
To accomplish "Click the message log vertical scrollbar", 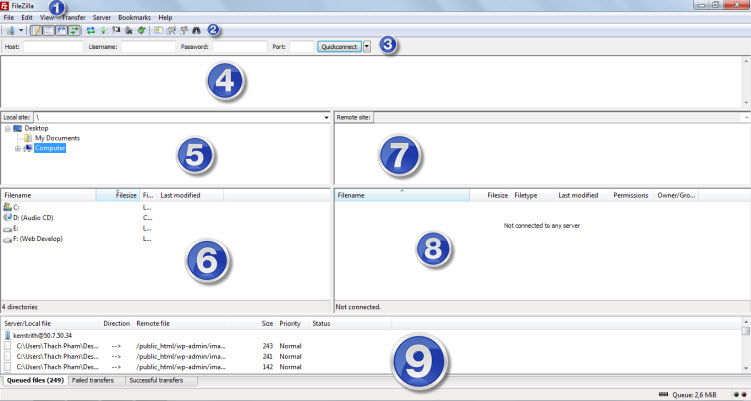I will pyautogui.click(x=746, y=82).
